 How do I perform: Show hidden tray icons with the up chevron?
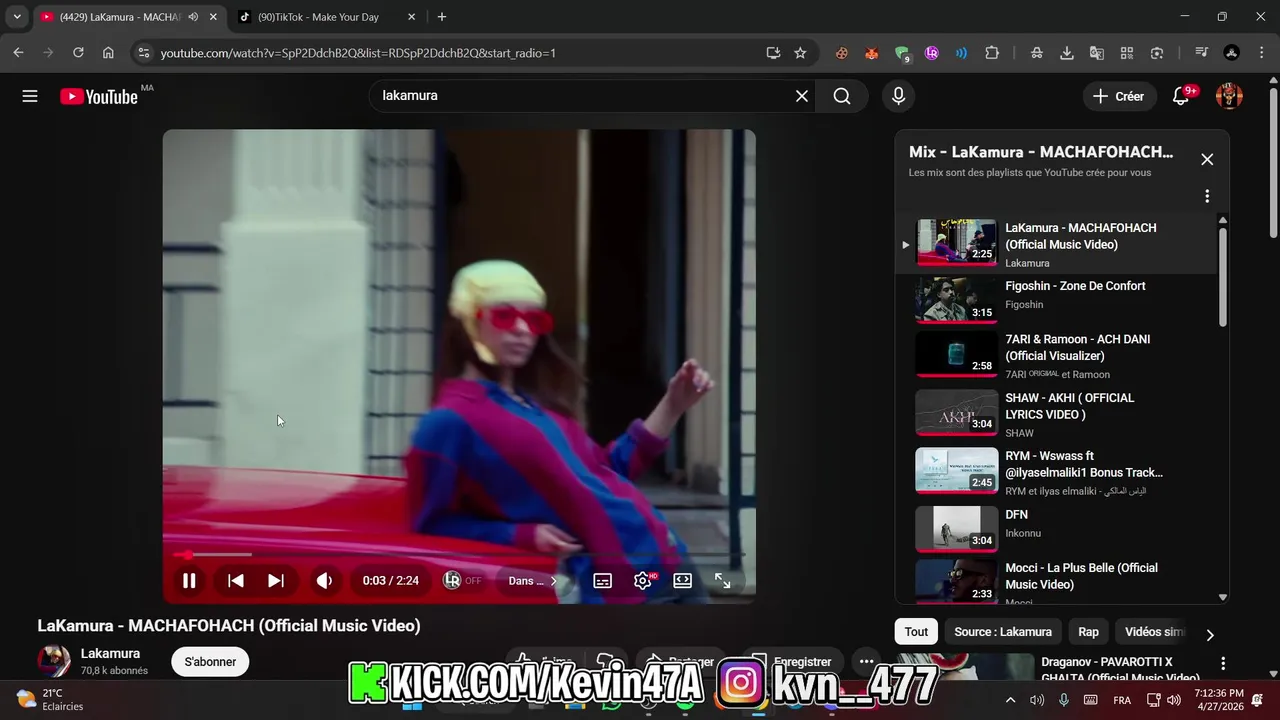coord(1010,700)
